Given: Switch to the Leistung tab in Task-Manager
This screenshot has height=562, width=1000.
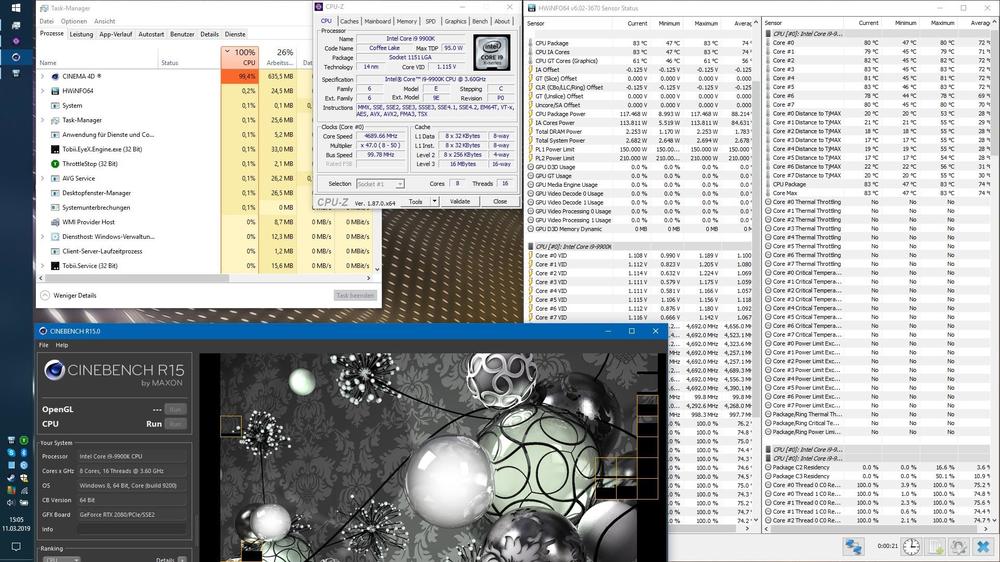Looking at the screenshot, I should pyautogui.click(x=81, y=34).
